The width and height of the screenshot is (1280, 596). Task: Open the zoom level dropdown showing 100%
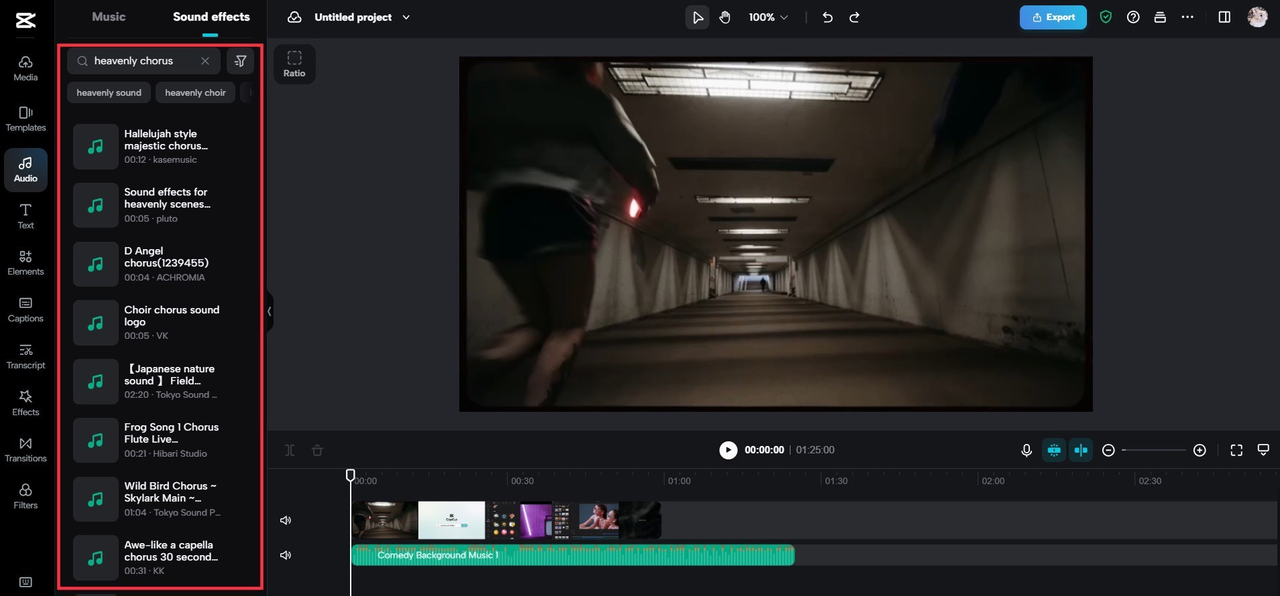pyautogui.click(x=767, y=17)
